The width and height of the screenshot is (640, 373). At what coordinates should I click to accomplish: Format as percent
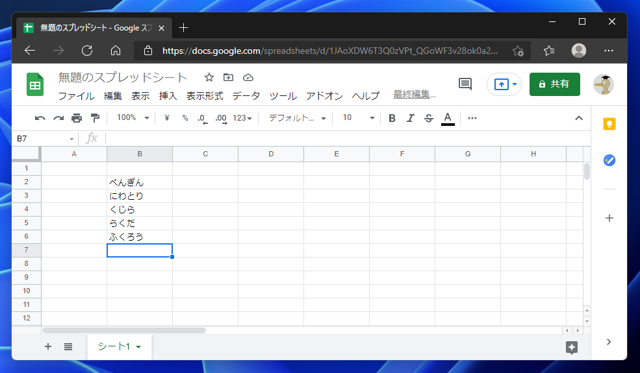(x=185, y=118)
